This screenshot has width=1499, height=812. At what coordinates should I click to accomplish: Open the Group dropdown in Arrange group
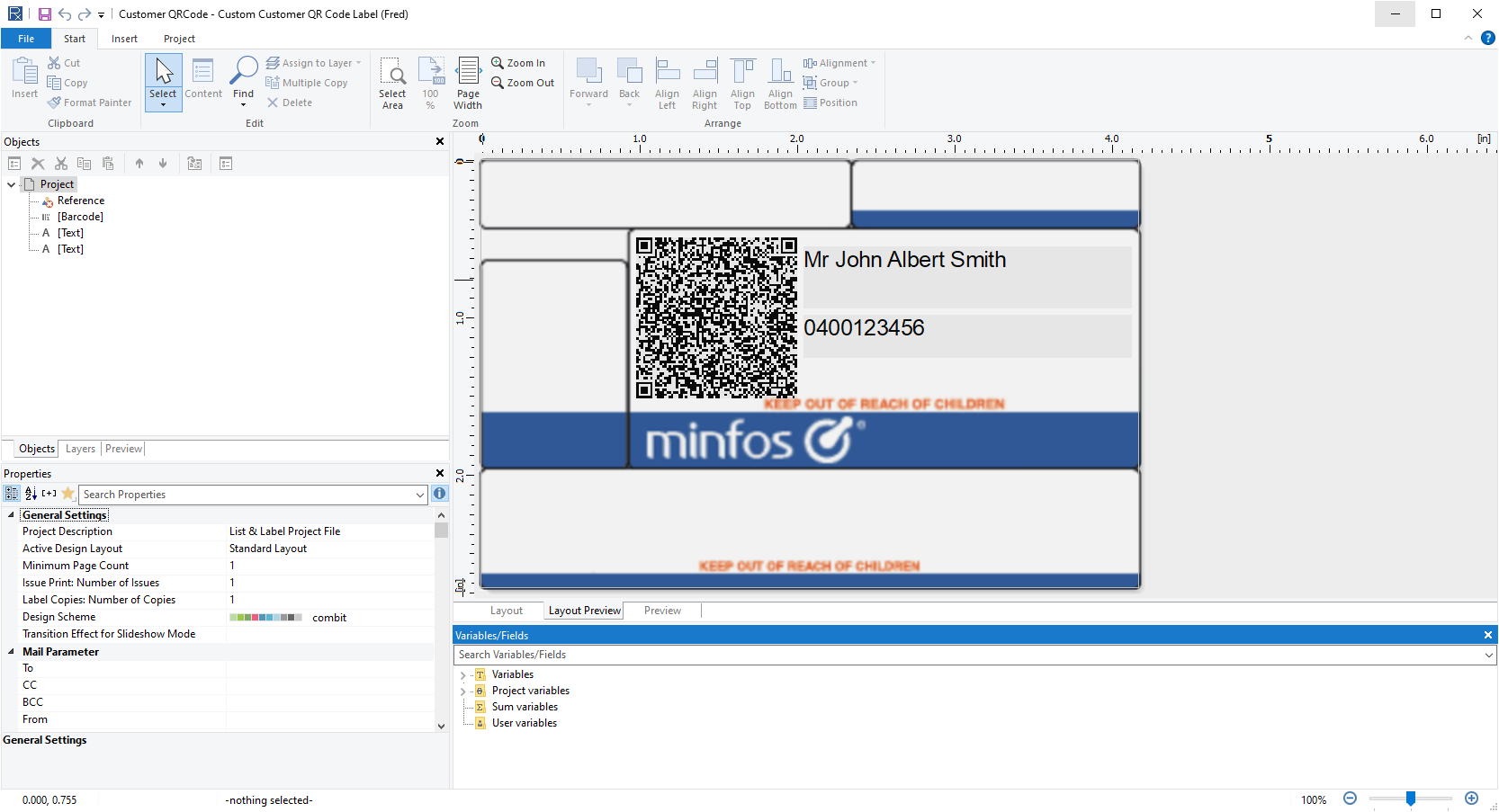[830, 83]
